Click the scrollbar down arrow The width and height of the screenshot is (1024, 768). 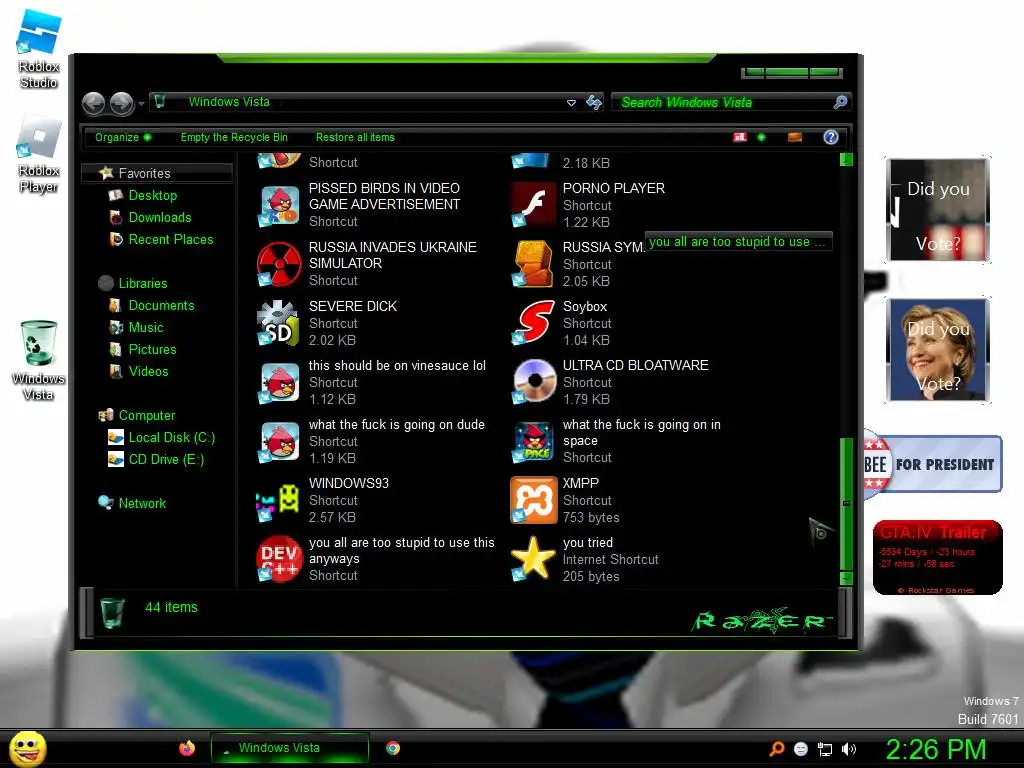point(846,578)
